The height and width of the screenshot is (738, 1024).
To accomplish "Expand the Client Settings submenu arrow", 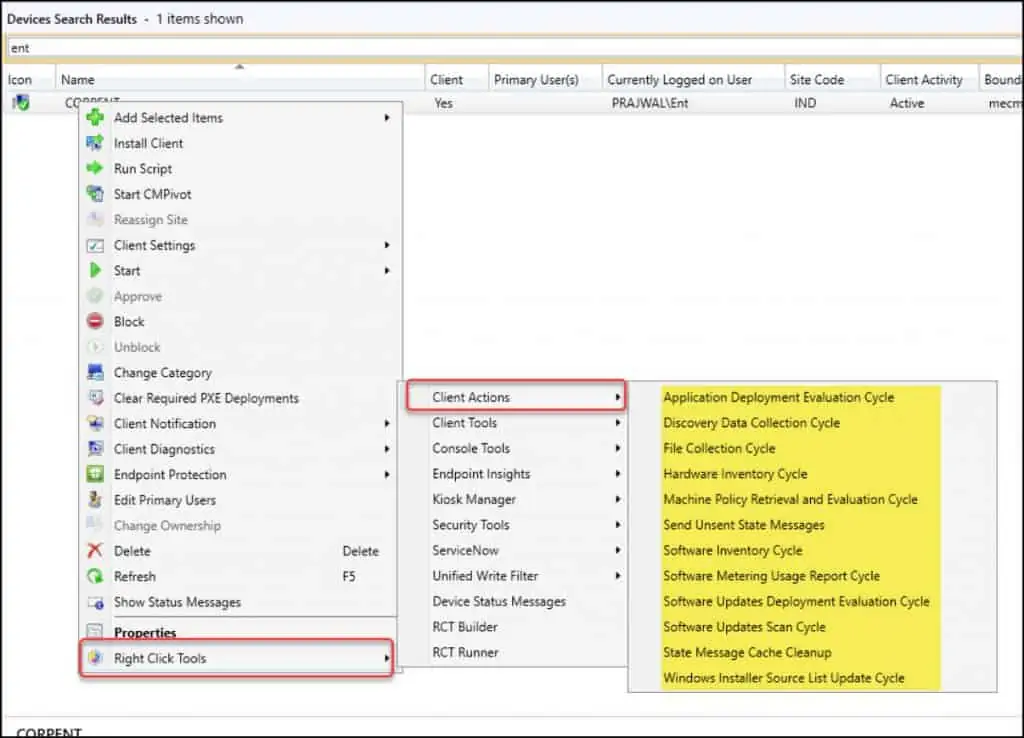I will (x=387, y=245).
